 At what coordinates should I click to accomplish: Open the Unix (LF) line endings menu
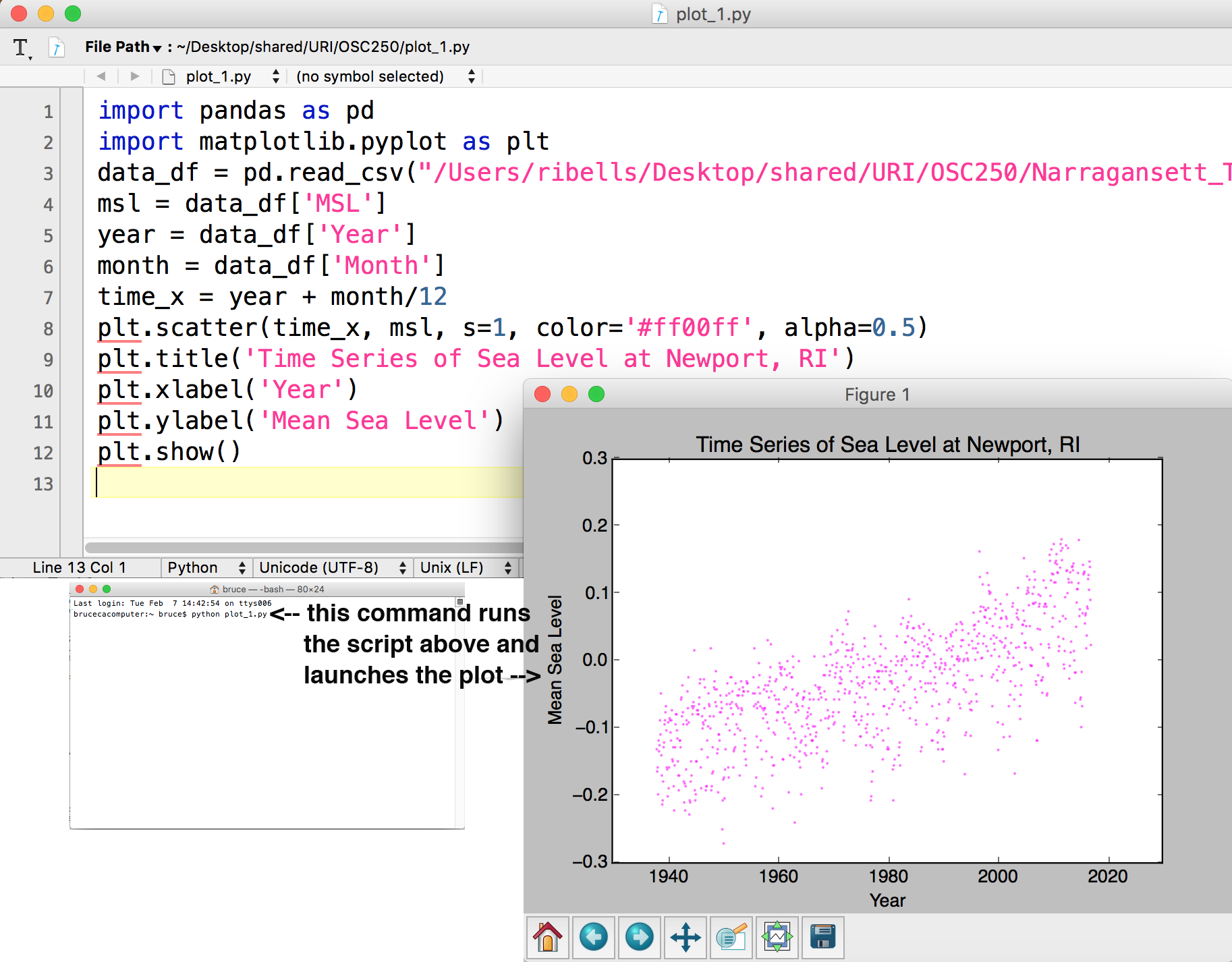pyautogui.click(x=466, y=567)
